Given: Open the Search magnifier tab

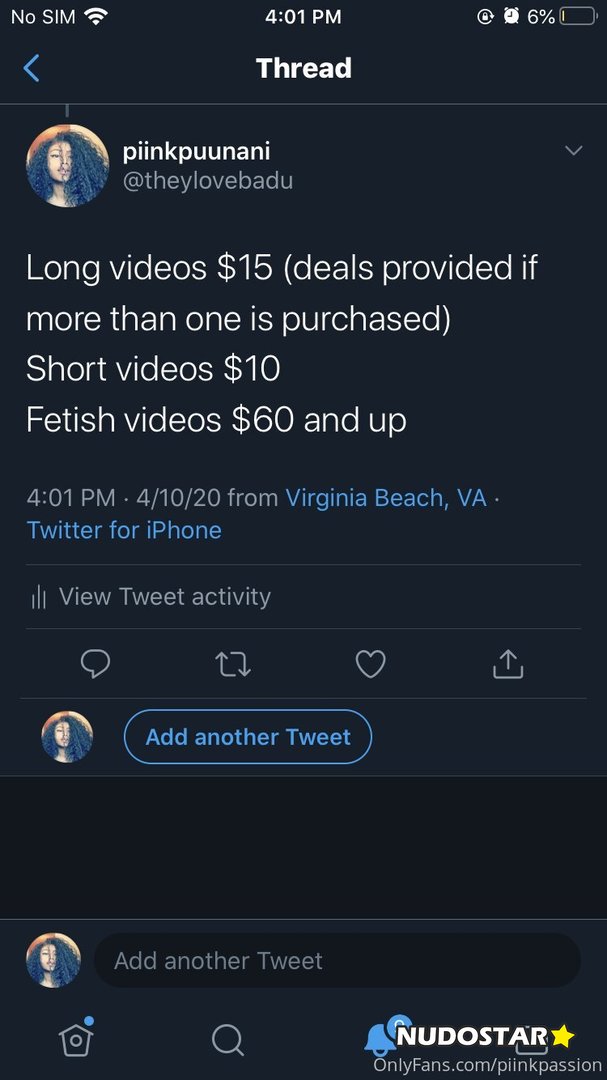Looking at the screenshot, I should click(228, 1040).
